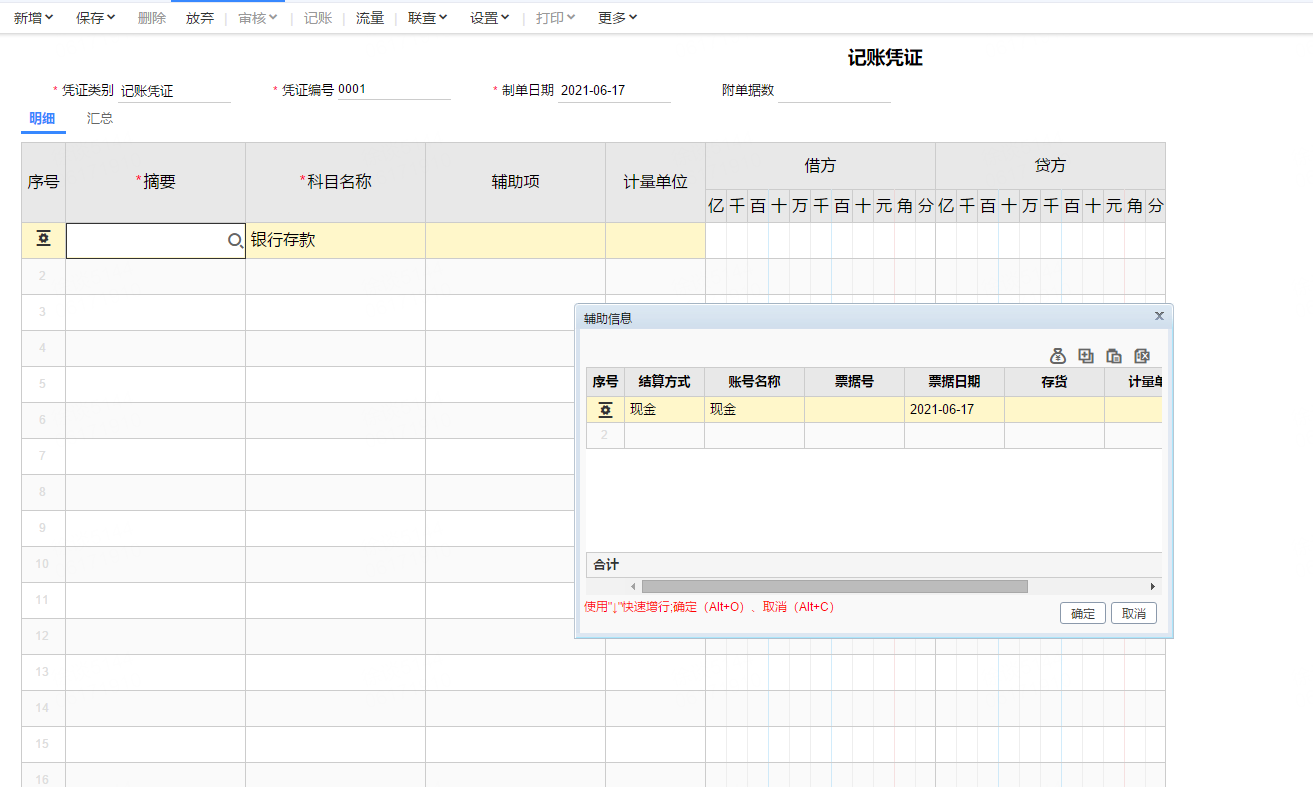Screen dimensions: 1313x787
Task: Click the 存货 column header
Action: (x=1054, y=382)
